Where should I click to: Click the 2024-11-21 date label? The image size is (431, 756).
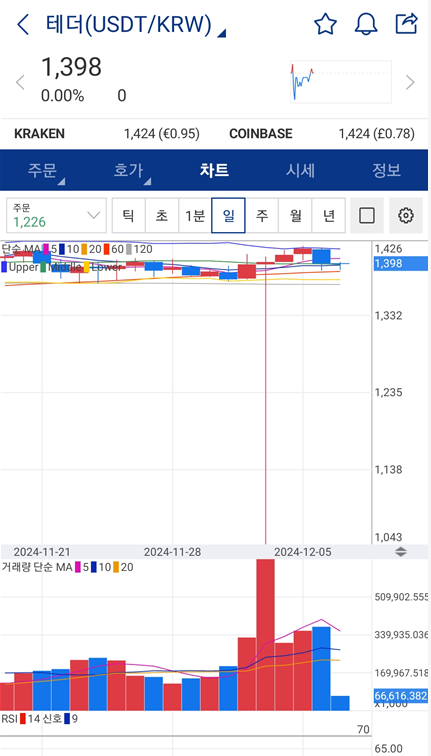pyautogui.click(x=42, y=552)
